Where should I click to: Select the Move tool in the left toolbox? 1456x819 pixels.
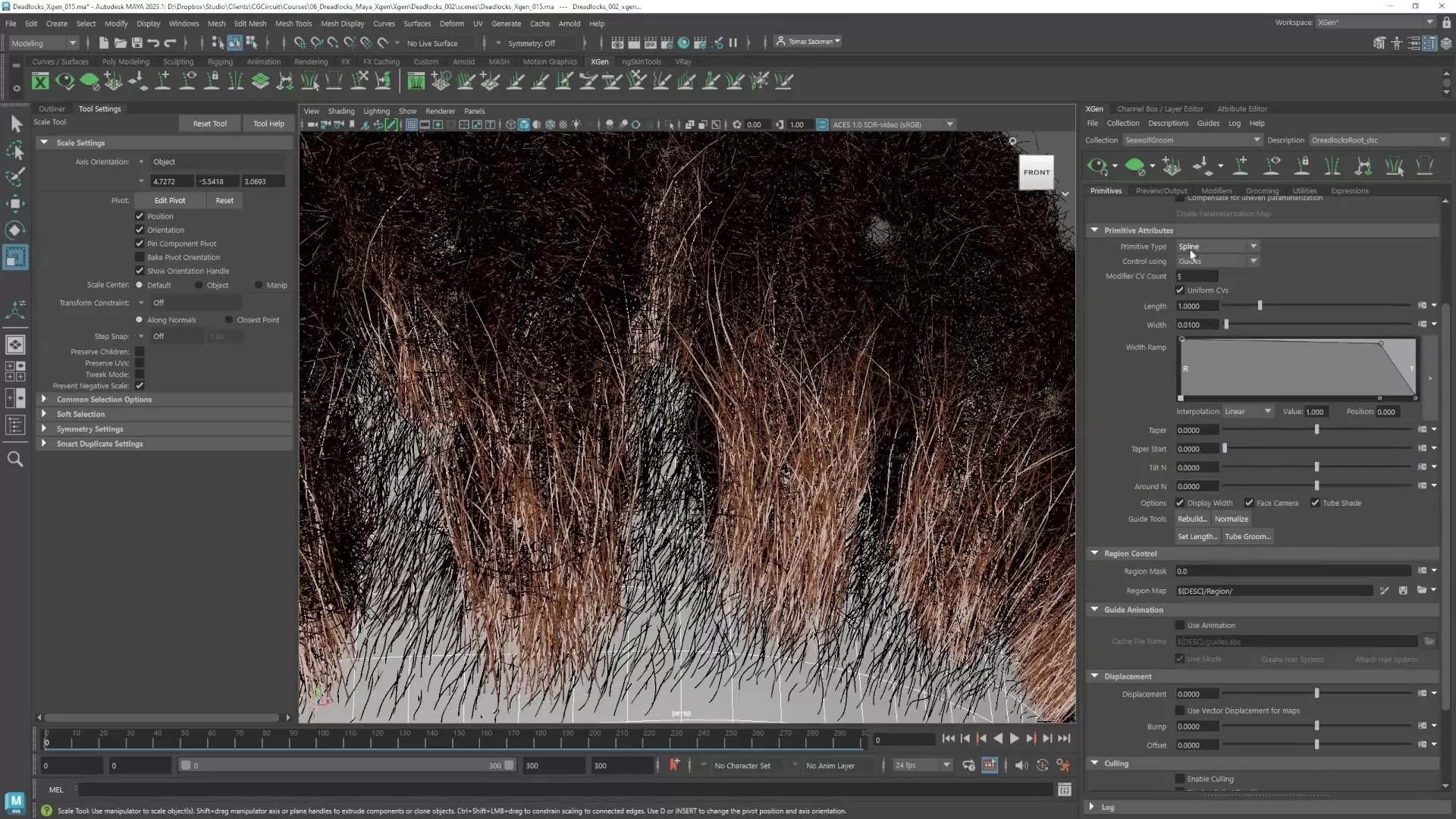(15, 203)
